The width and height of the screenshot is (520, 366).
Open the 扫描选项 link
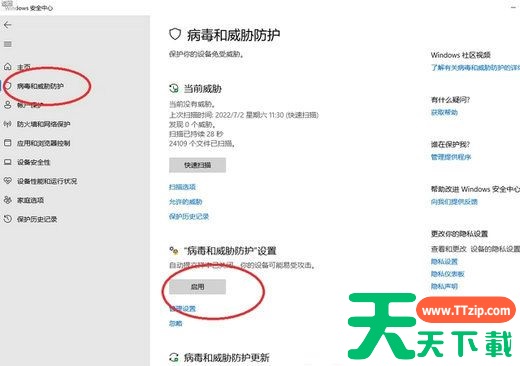click(182, 187)
